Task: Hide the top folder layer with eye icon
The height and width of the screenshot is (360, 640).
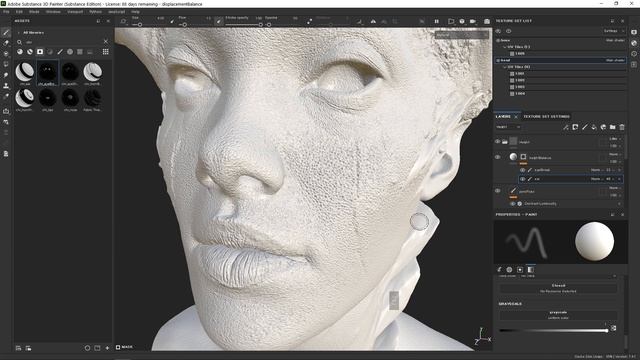Action: tap(498, 142)
